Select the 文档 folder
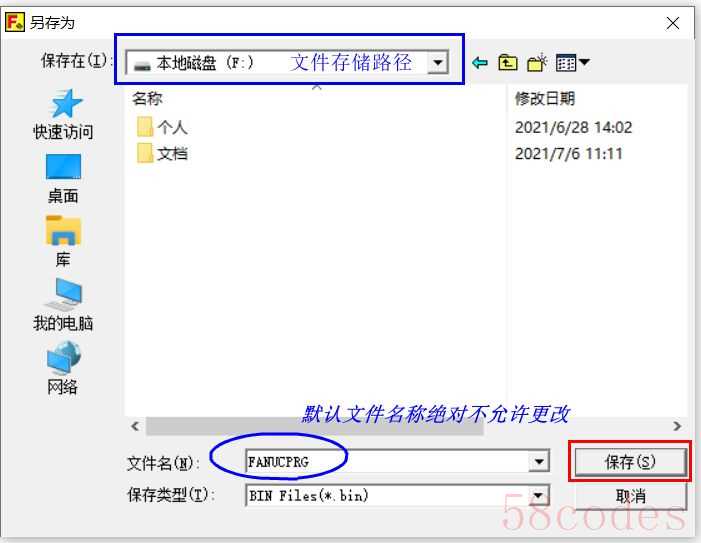The image size is (701, 543). 162,154
